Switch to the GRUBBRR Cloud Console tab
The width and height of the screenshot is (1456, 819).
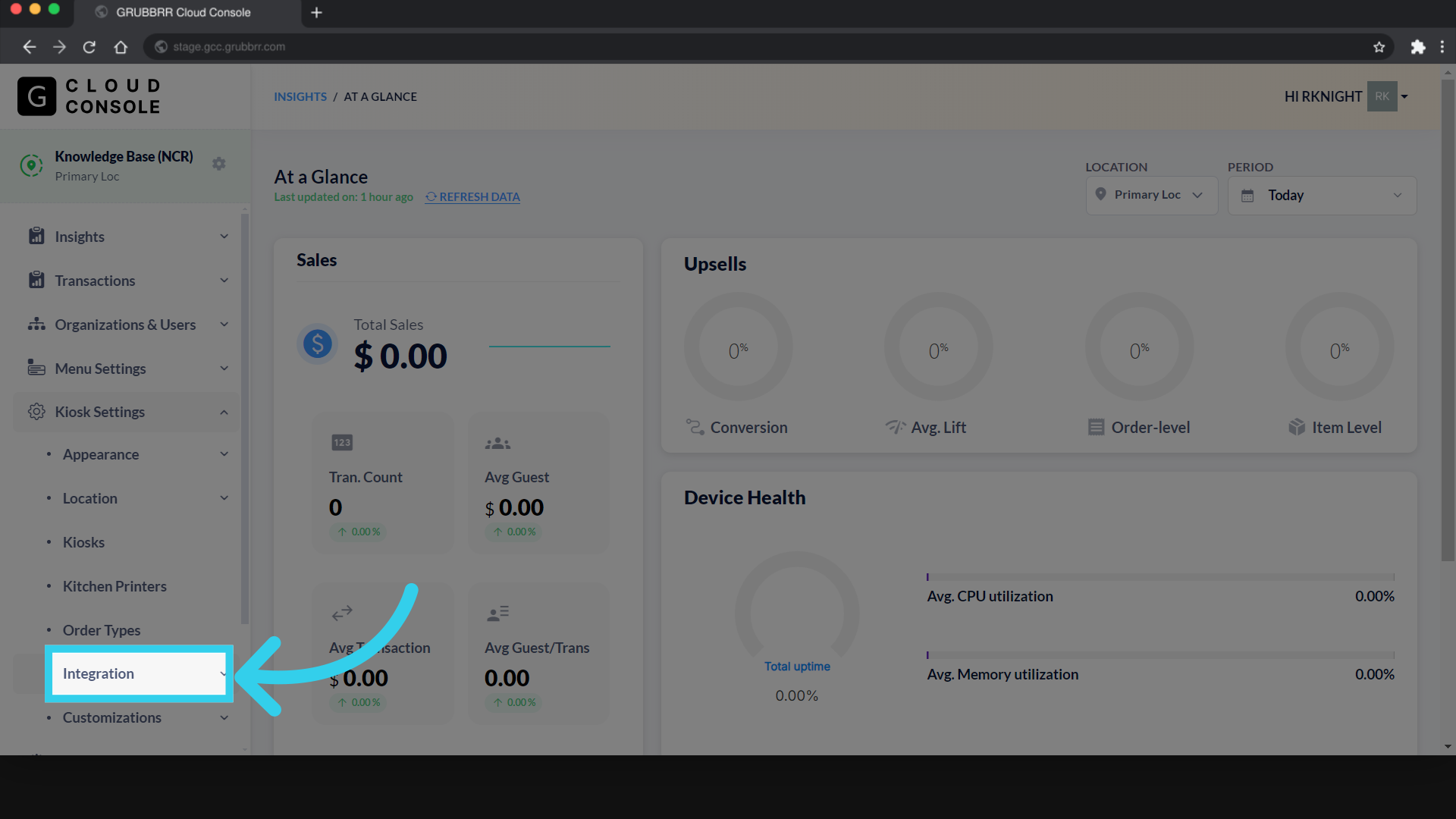[x=182, y=12]
